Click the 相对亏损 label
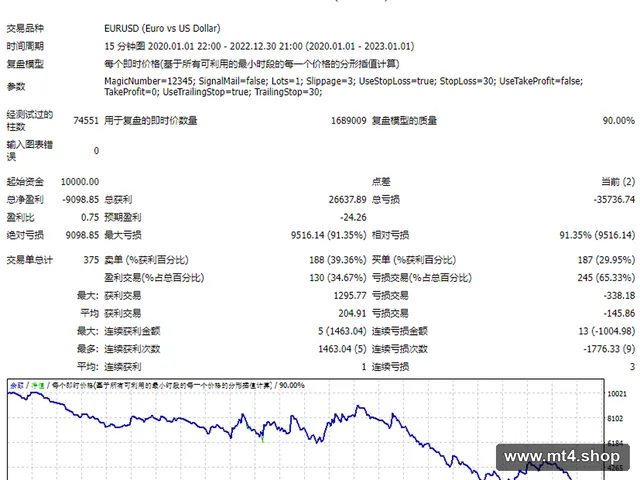Image resolution: width=640 pixels, height=480 pixels. click(x=390, y=235)
